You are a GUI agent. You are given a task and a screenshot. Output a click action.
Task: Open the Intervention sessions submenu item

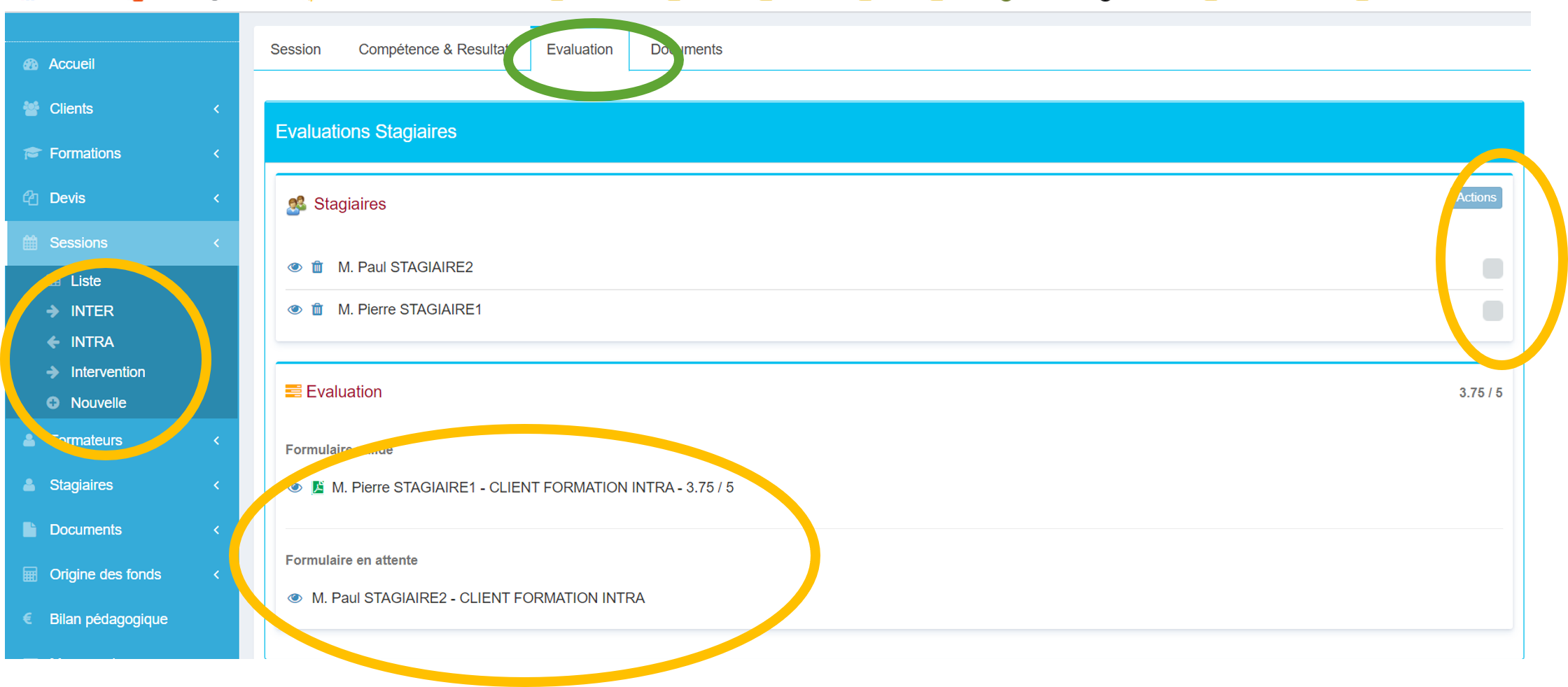(108, 372)
